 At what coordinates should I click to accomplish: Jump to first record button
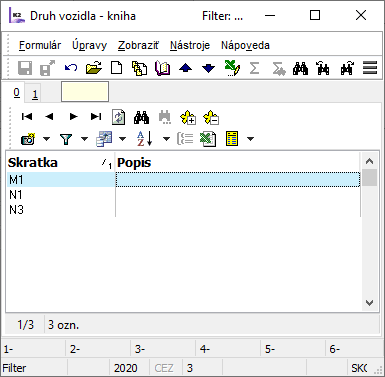[27, 116]
